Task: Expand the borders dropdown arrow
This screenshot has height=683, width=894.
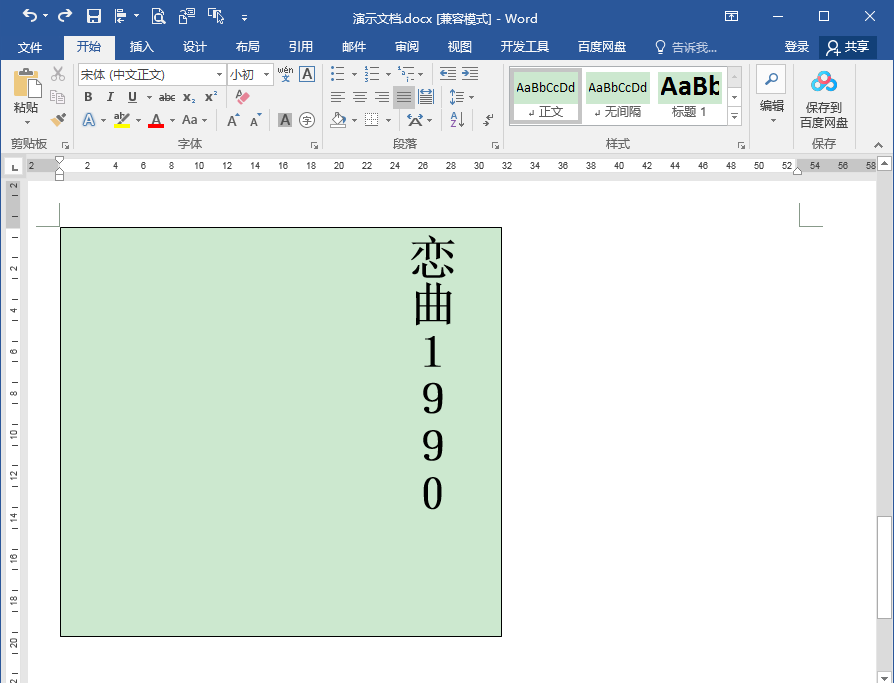Action: (x=388, y=120)
